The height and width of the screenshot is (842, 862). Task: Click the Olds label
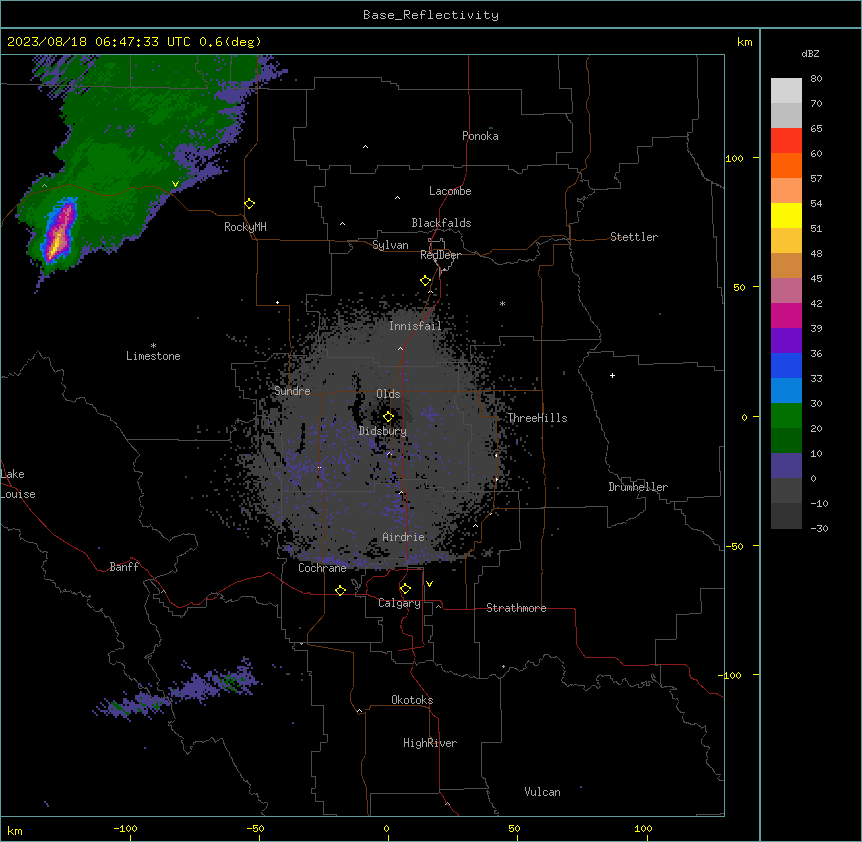click(x=388, y=394)
